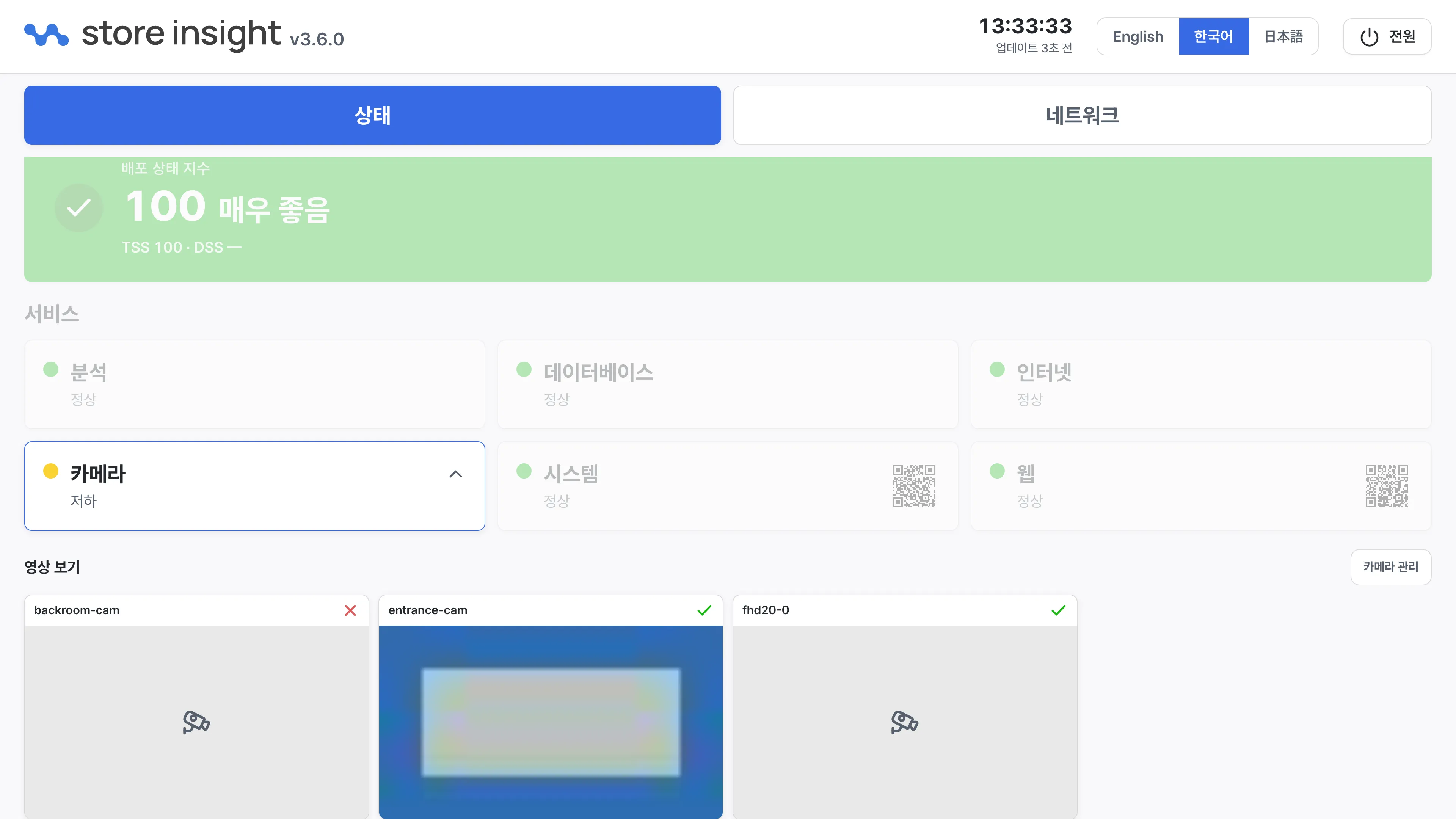Click the v3.6.0 version label
Viewport: 1456px width, 819px height.
(x=317, y=39)
